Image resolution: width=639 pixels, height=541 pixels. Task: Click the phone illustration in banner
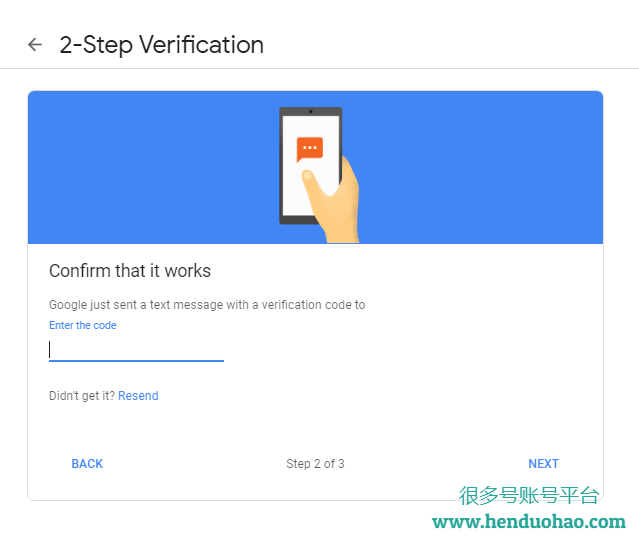[311, 166]
